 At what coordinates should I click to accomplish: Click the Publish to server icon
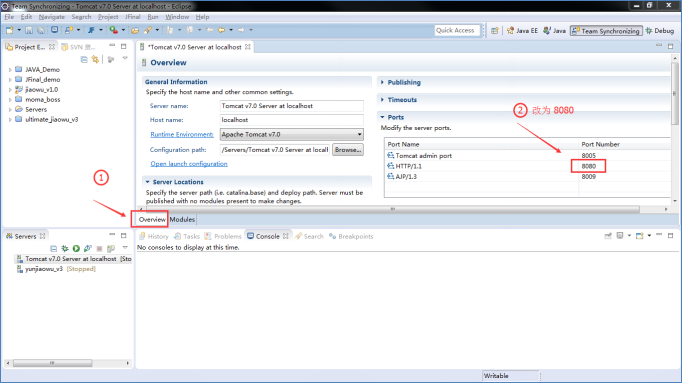111,248
